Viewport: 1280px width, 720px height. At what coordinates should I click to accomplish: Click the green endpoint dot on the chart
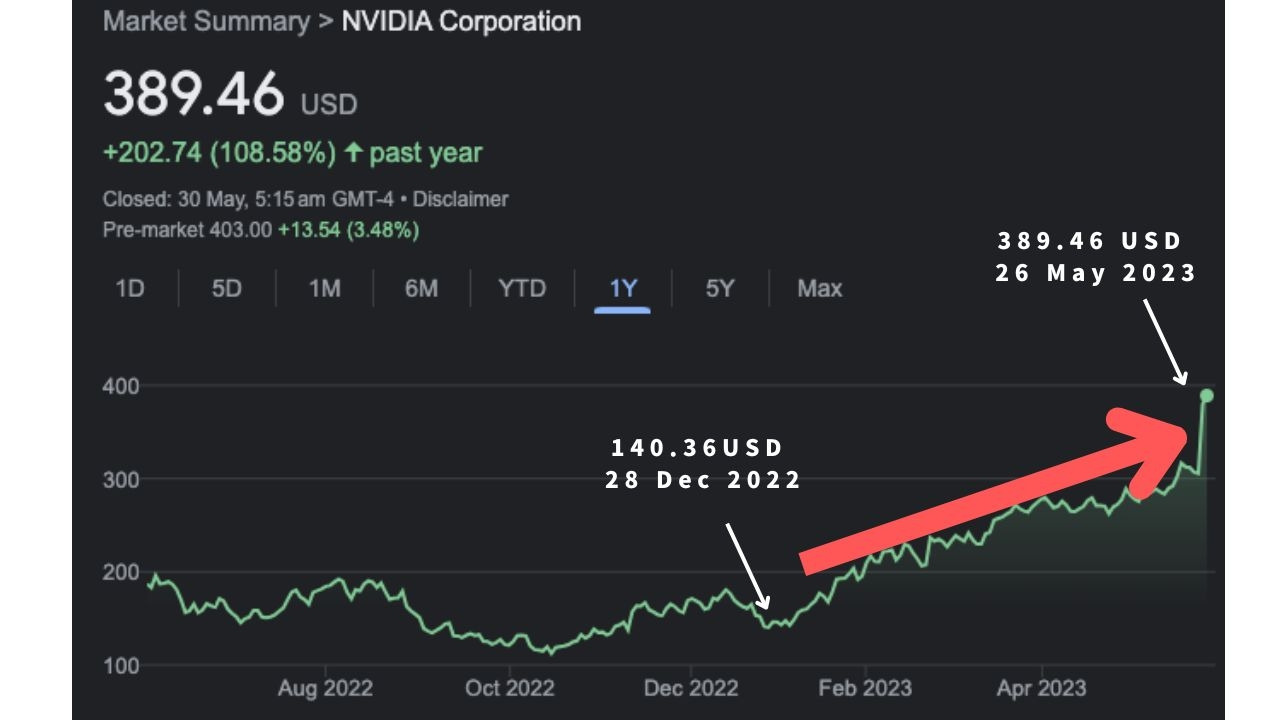[1206, 396]
